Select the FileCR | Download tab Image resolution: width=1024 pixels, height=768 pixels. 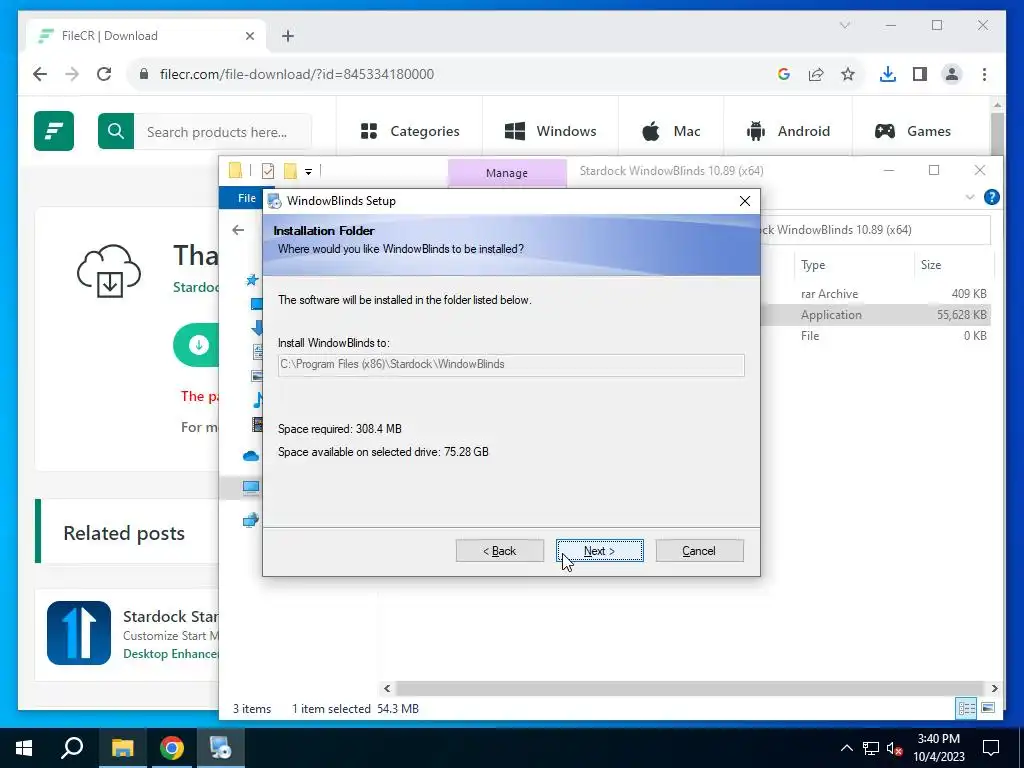(146, 36)
